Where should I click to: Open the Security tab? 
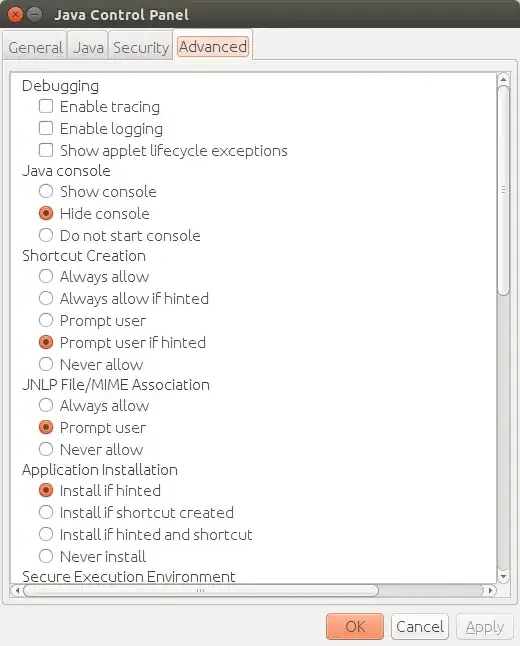[141, 47]
